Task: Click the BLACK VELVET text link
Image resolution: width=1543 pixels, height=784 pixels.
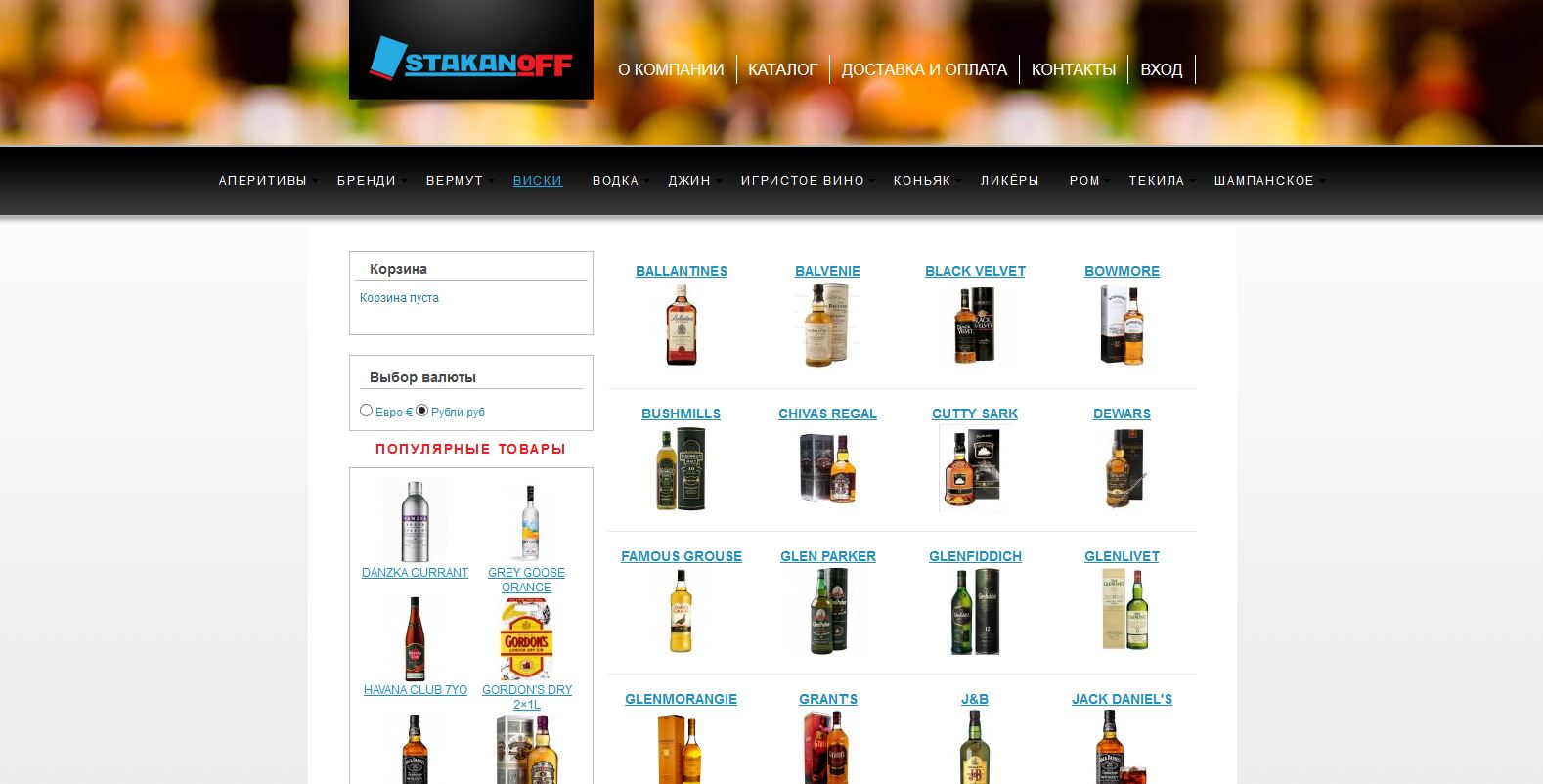Action: point(975,271)
